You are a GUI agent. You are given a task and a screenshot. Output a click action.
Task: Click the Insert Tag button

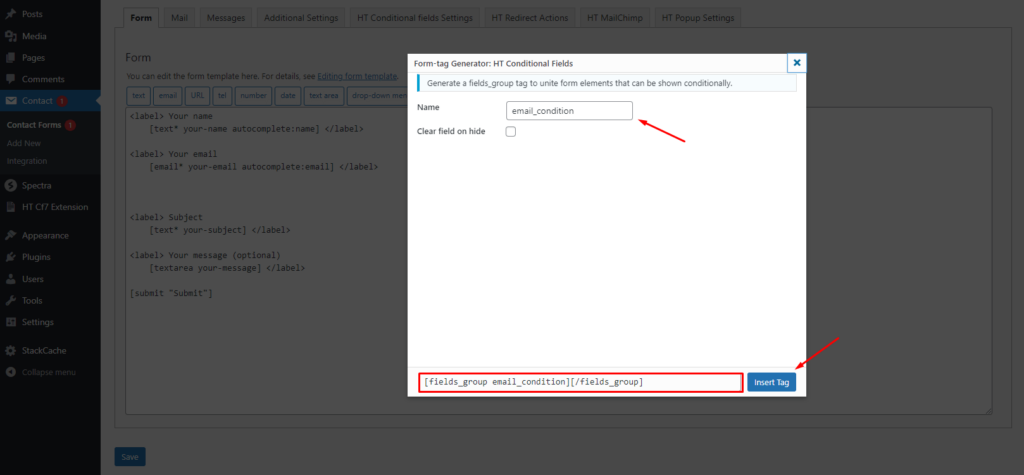tap(771, 383)
